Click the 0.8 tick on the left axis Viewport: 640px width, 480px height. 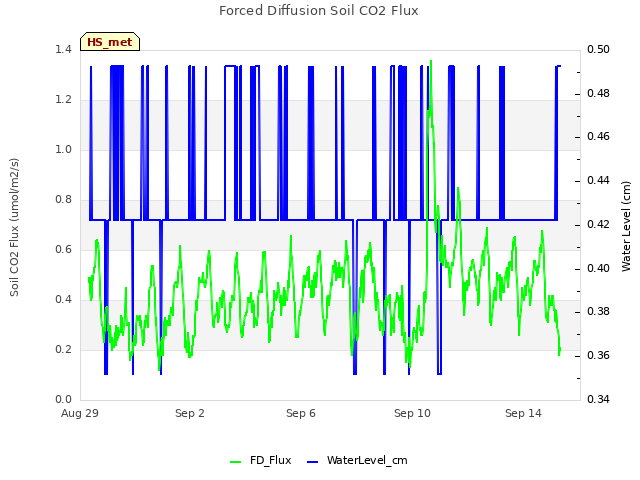63,200
